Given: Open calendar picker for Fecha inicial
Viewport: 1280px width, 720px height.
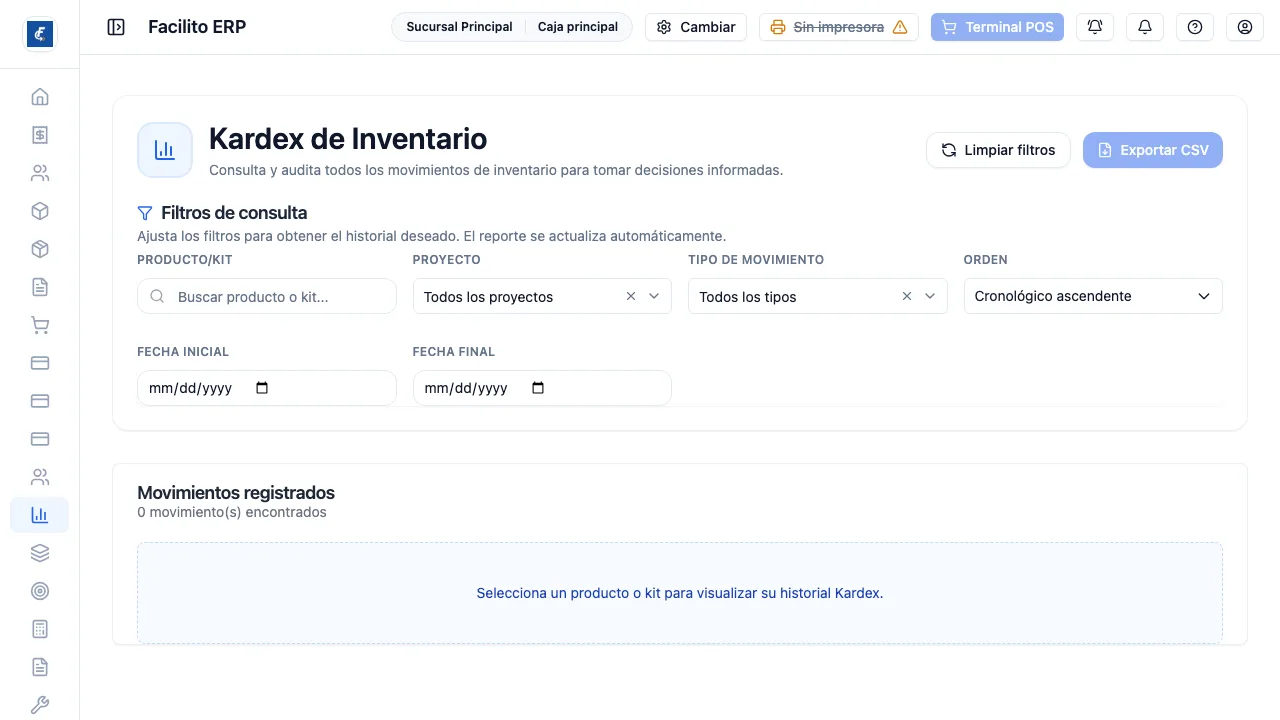Looking at the screenshot, I should (x=262, y=388).
